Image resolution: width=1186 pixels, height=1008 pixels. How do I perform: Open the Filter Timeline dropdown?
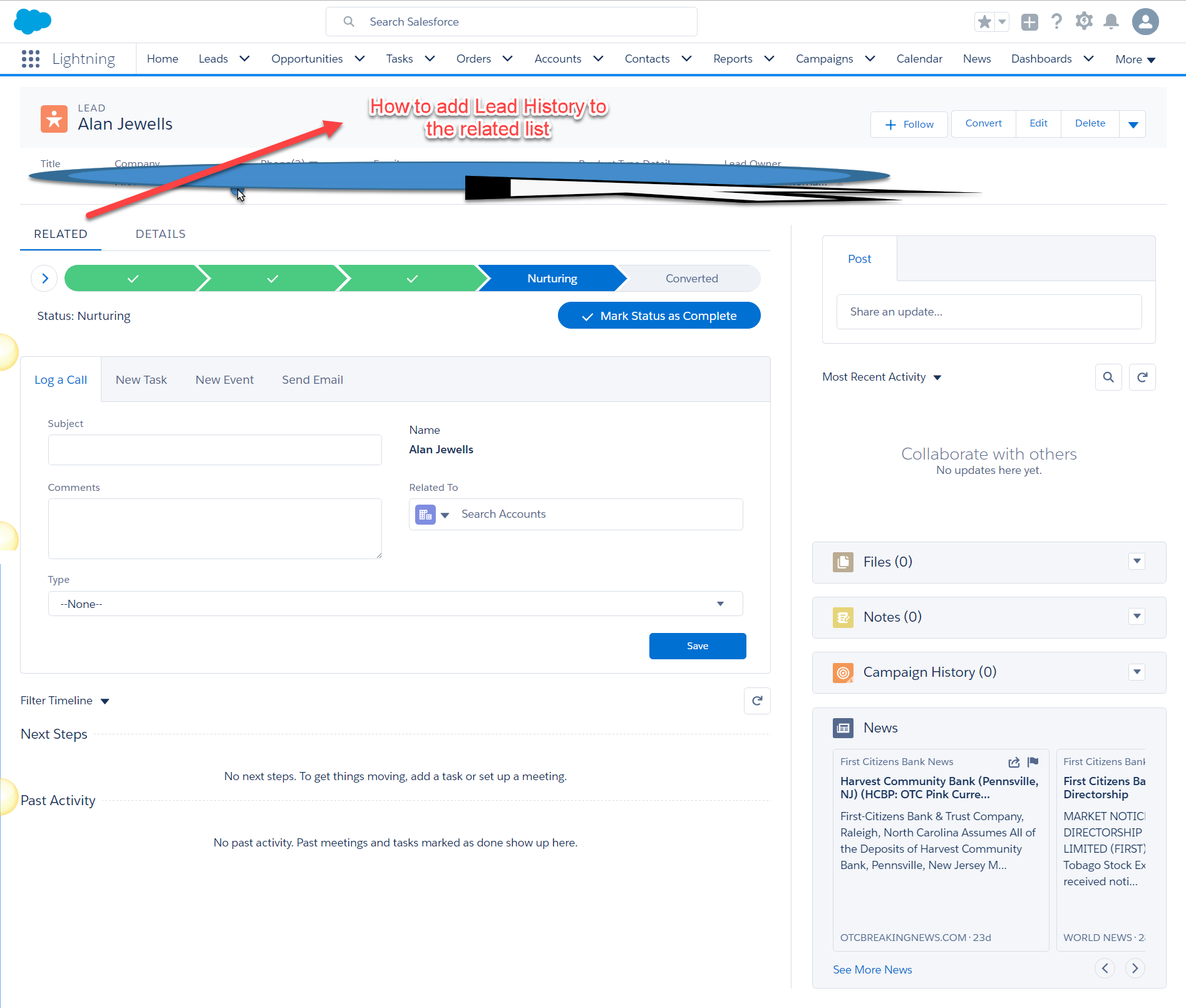65,701
